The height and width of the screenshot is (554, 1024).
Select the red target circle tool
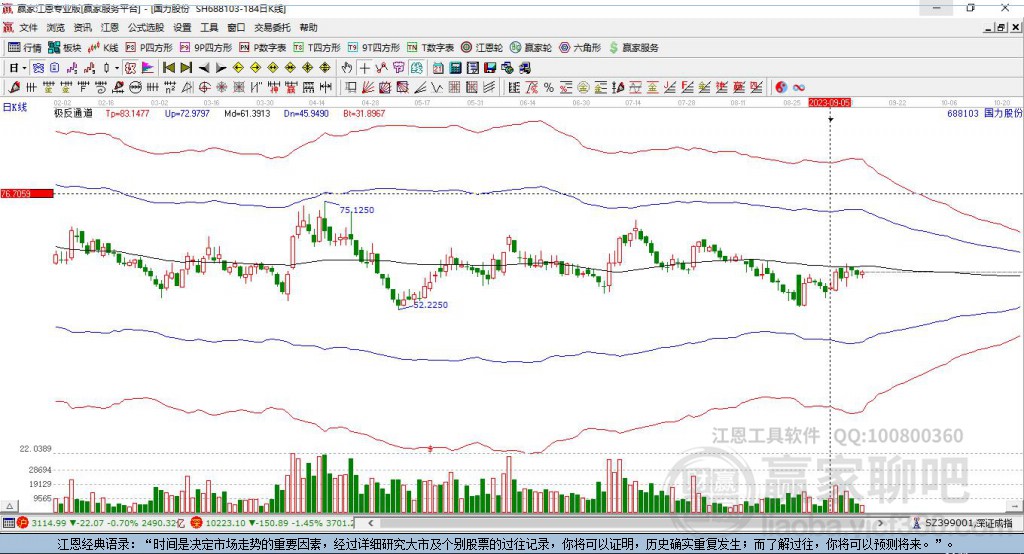coord(204,87)
